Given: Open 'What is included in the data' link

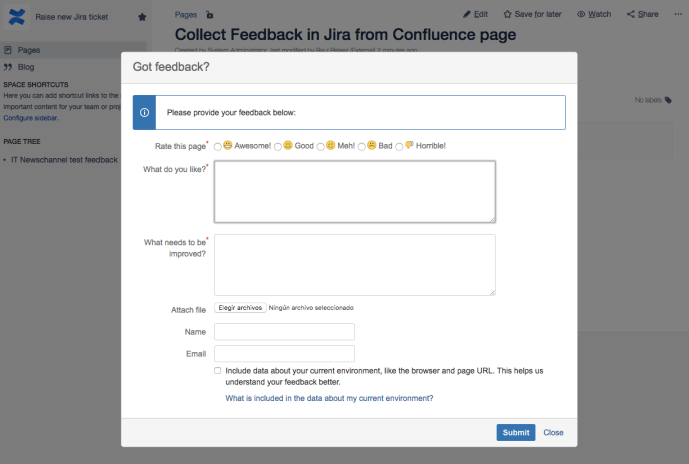Looking at the screenshot, I should [329, 398].
